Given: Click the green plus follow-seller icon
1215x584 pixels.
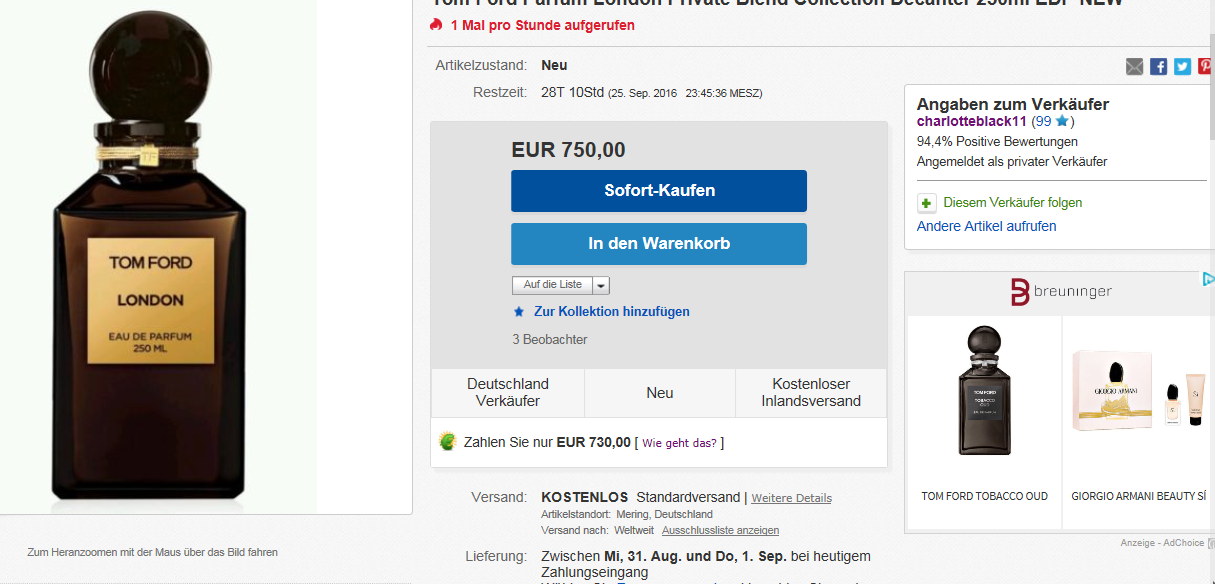Looking at the screenshot, I should 927,203.
